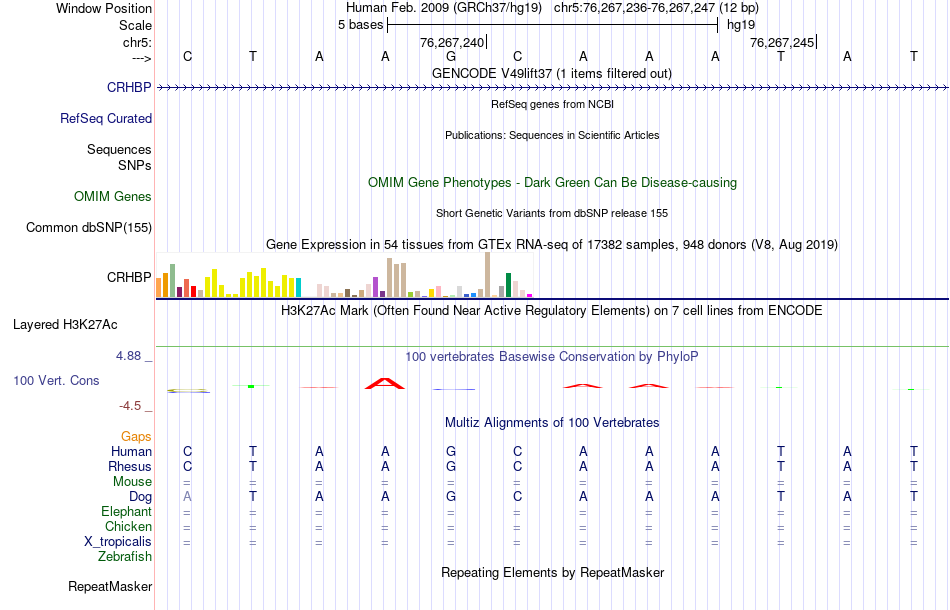Click 'Repeating Elements by RepeatMasker' title
Viewport: 950px width, 610px height.
point(553,572)
